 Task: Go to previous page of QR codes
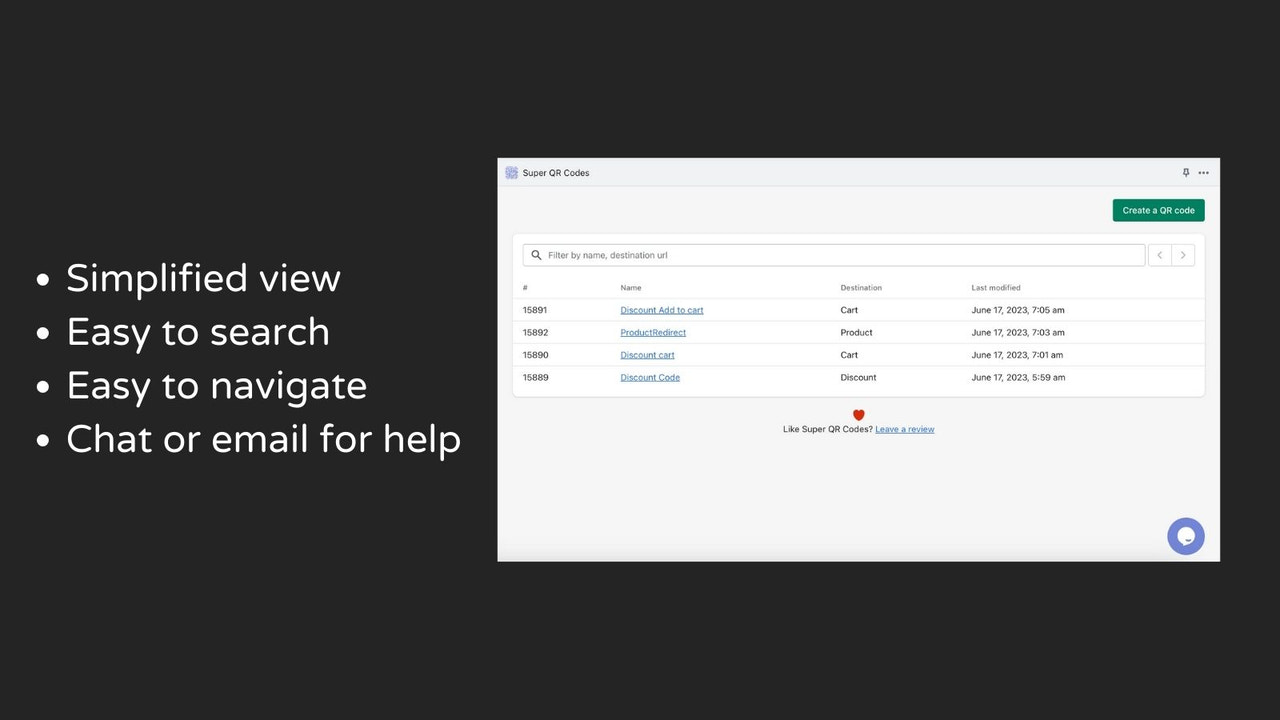(1159, 255)
